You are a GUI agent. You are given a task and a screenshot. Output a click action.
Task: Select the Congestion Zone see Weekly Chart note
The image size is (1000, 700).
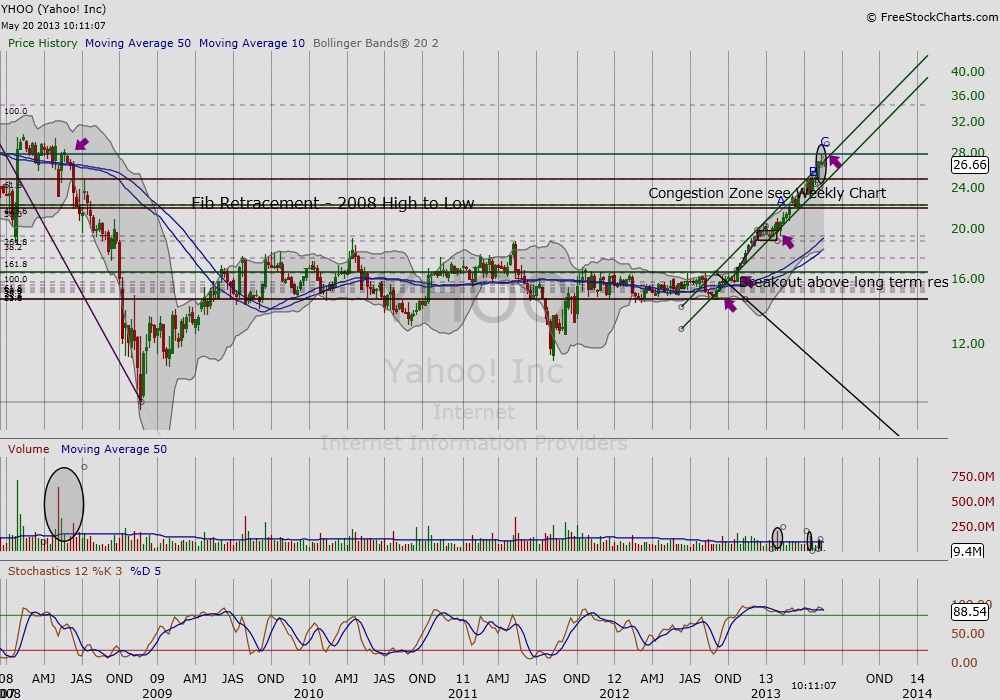tap(767, 193)
